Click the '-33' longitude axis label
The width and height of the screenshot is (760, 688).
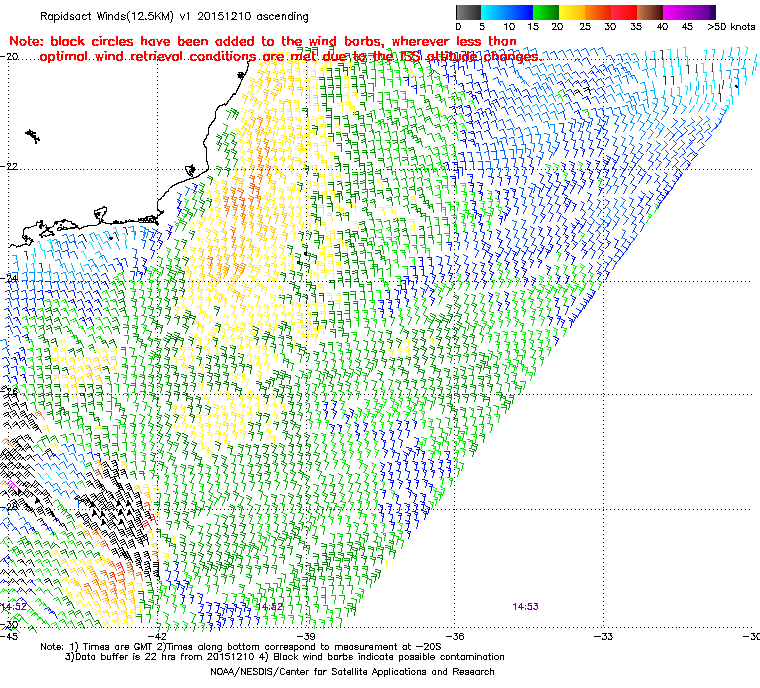click(x=603, y=636)
